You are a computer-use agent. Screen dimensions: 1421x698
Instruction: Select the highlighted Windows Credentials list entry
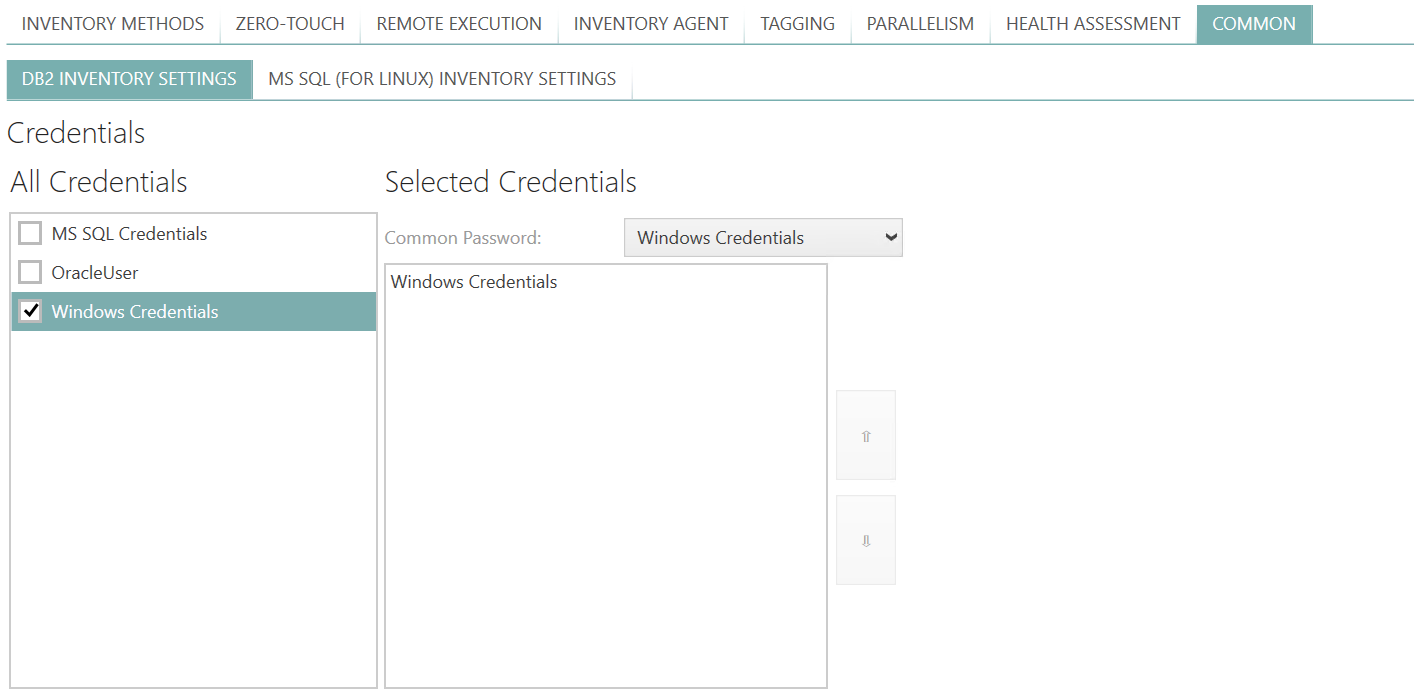135,311
